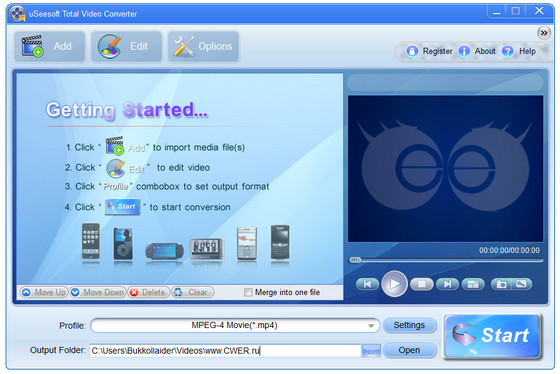
Task: Stop the preview playback
Action: click(421, 284)
